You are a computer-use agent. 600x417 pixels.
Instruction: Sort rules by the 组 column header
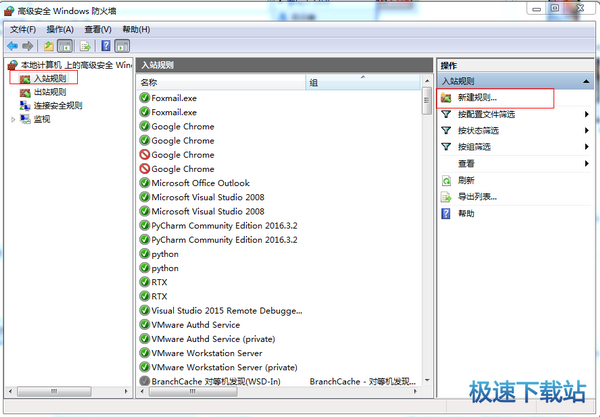point(363,82)
